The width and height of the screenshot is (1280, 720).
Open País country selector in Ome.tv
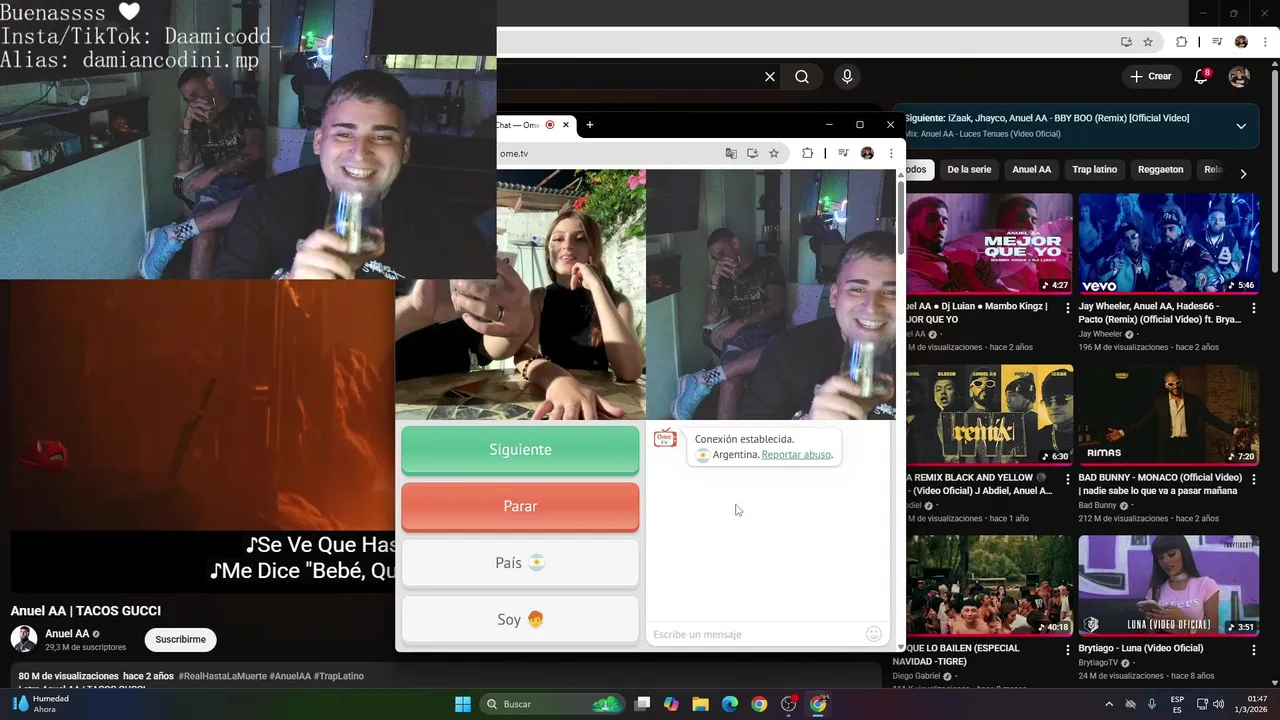point(520,563)
